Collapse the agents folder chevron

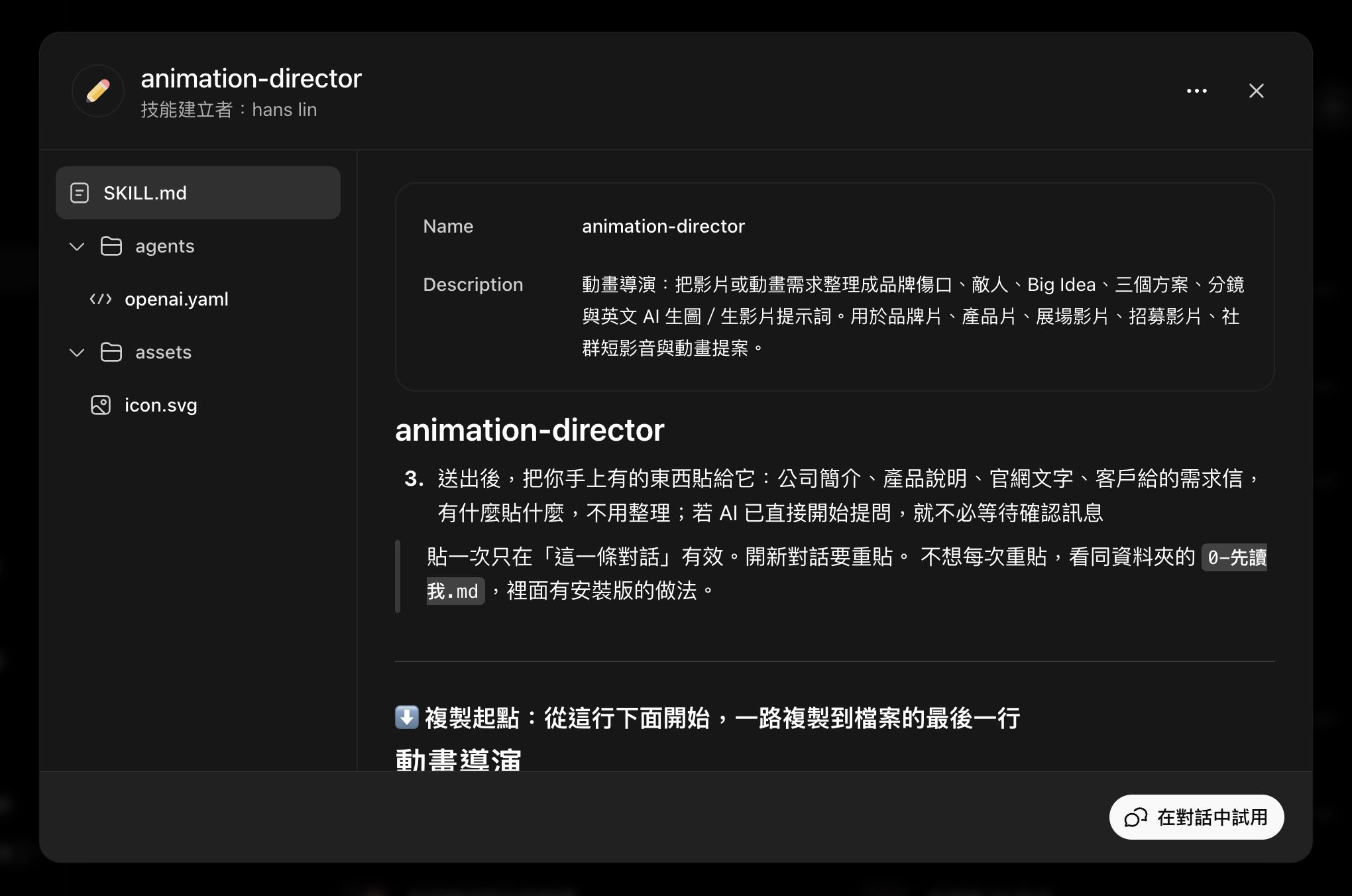click(77, 247)
